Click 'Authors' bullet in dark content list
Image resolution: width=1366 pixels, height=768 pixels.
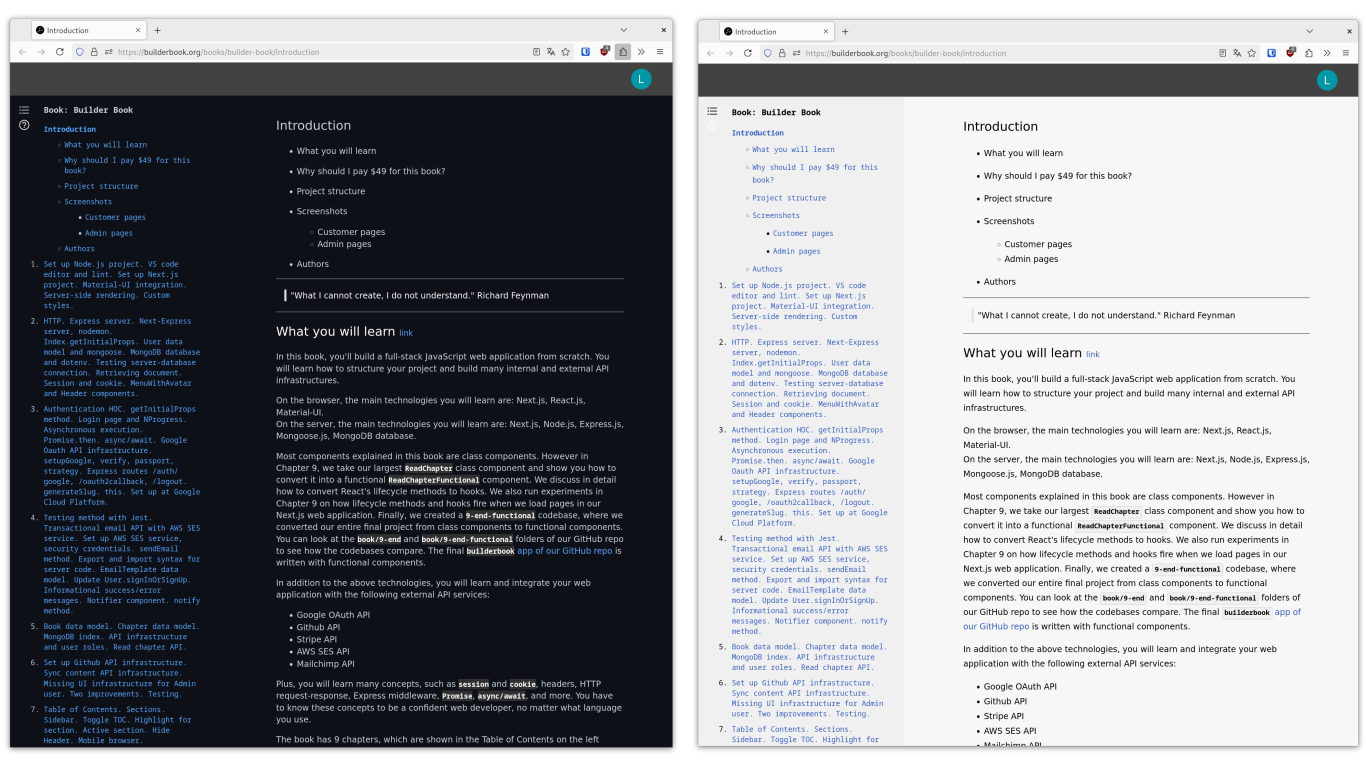(x=313, y=264)
